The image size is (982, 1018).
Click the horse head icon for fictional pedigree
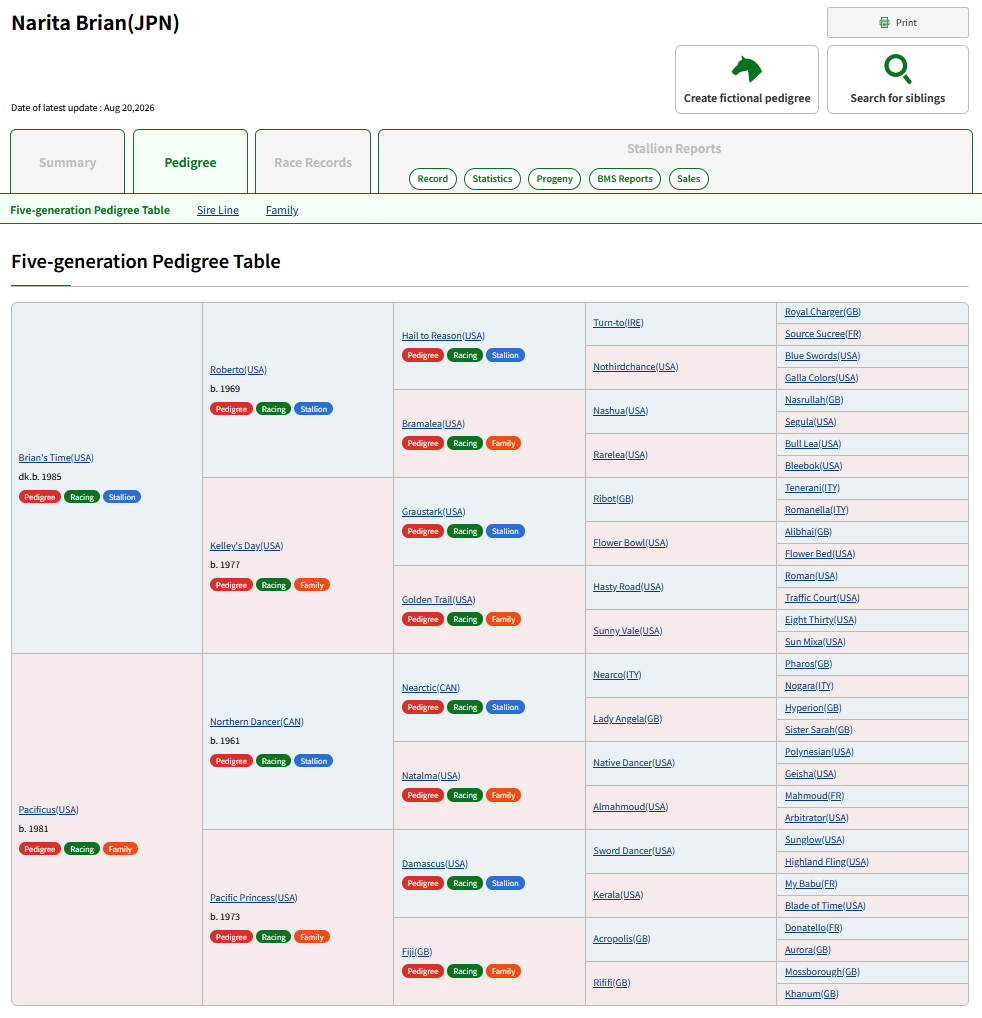point(746,69)
